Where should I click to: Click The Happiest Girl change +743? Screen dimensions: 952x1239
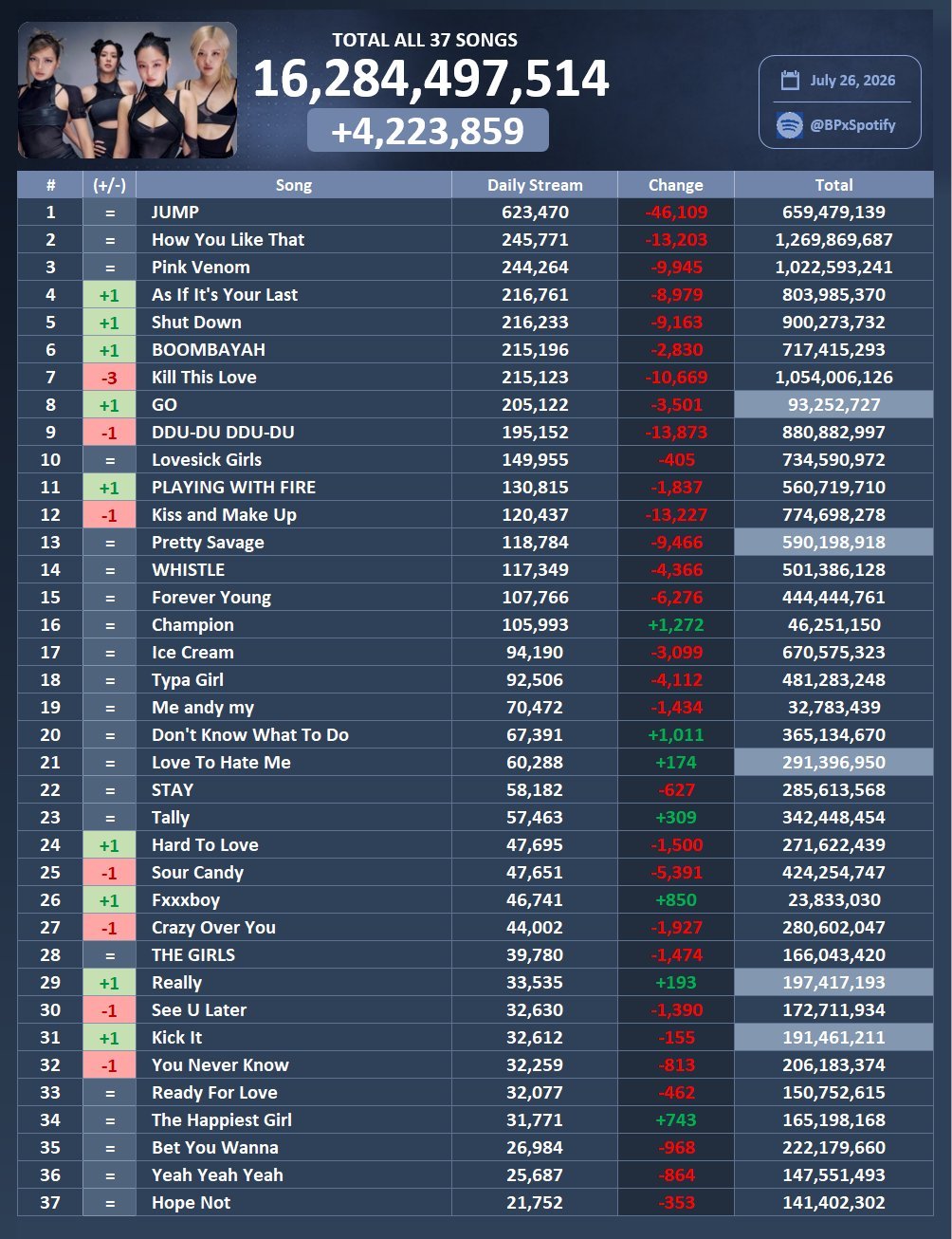click(x=676, y=1120)
